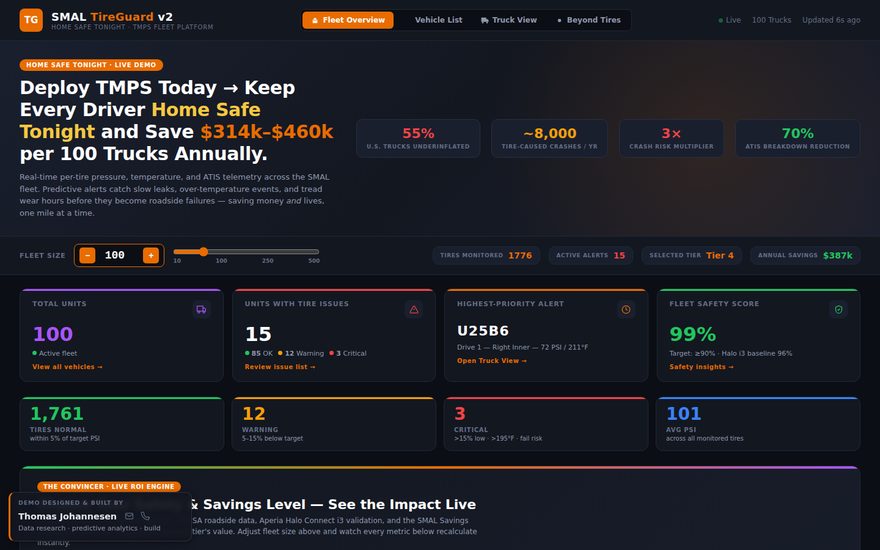The image size is (880, 550).
Task: Click The Convincer · Live ROI Engine badge
Action: click(109, 487)
